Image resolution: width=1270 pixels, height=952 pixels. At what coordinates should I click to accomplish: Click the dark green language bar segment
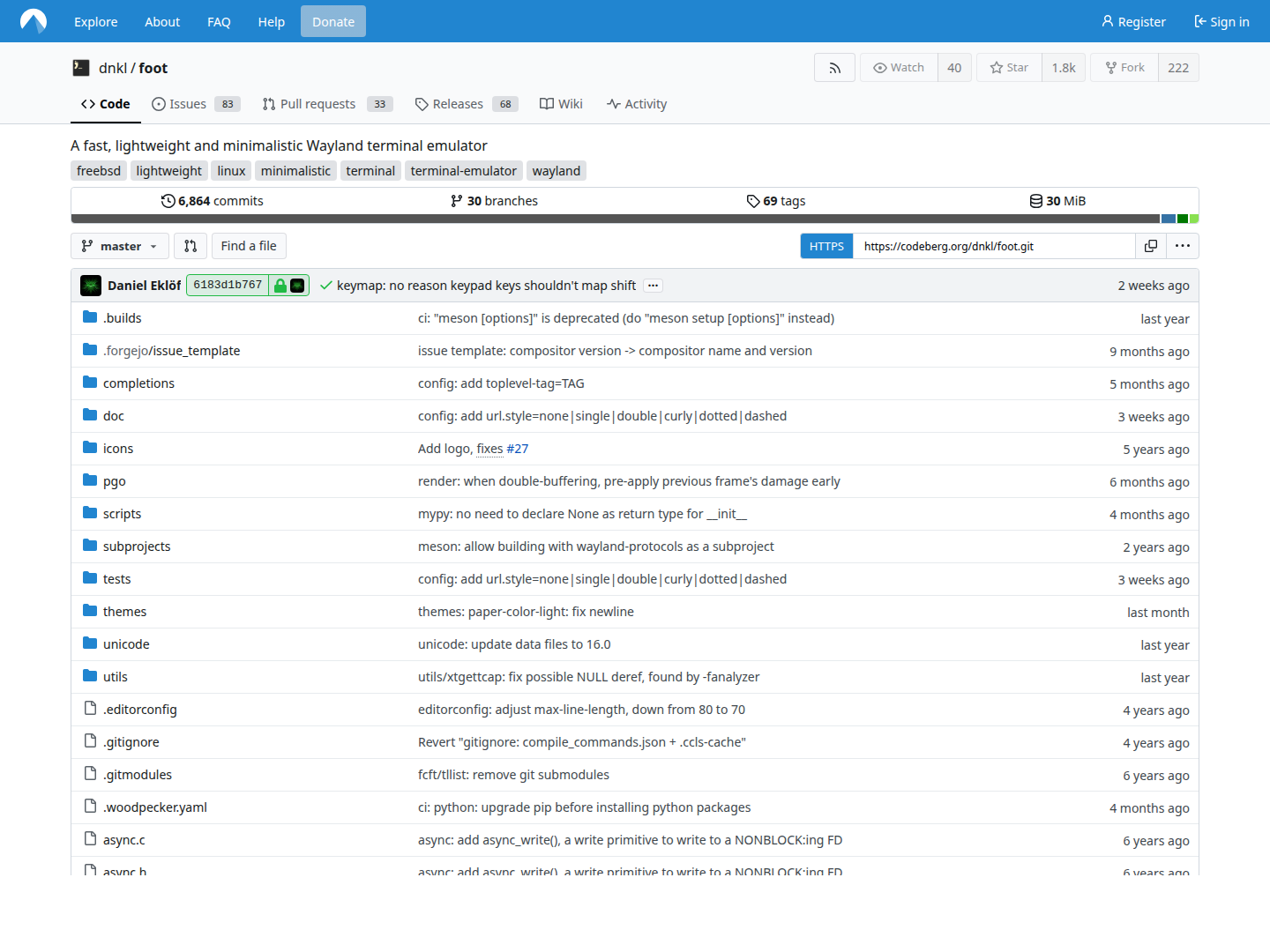(1183, 219)
